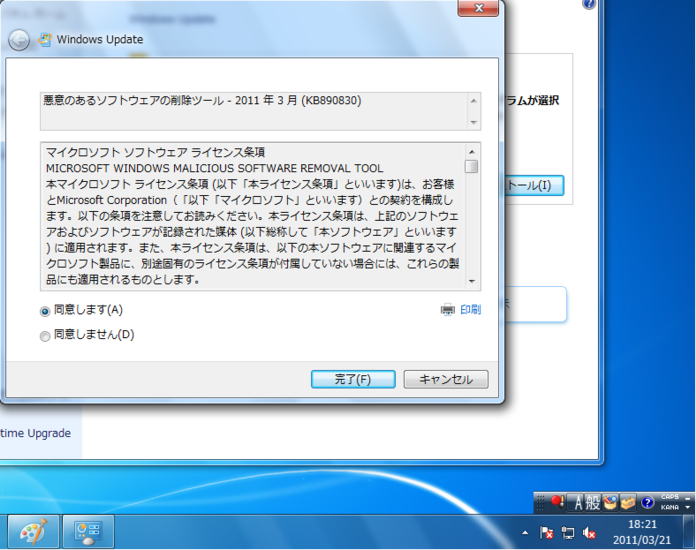The height and width of the screenshot is (550, 696).
Task: Click the license text scrollbar thumb
Action: (x=472, y=166)
